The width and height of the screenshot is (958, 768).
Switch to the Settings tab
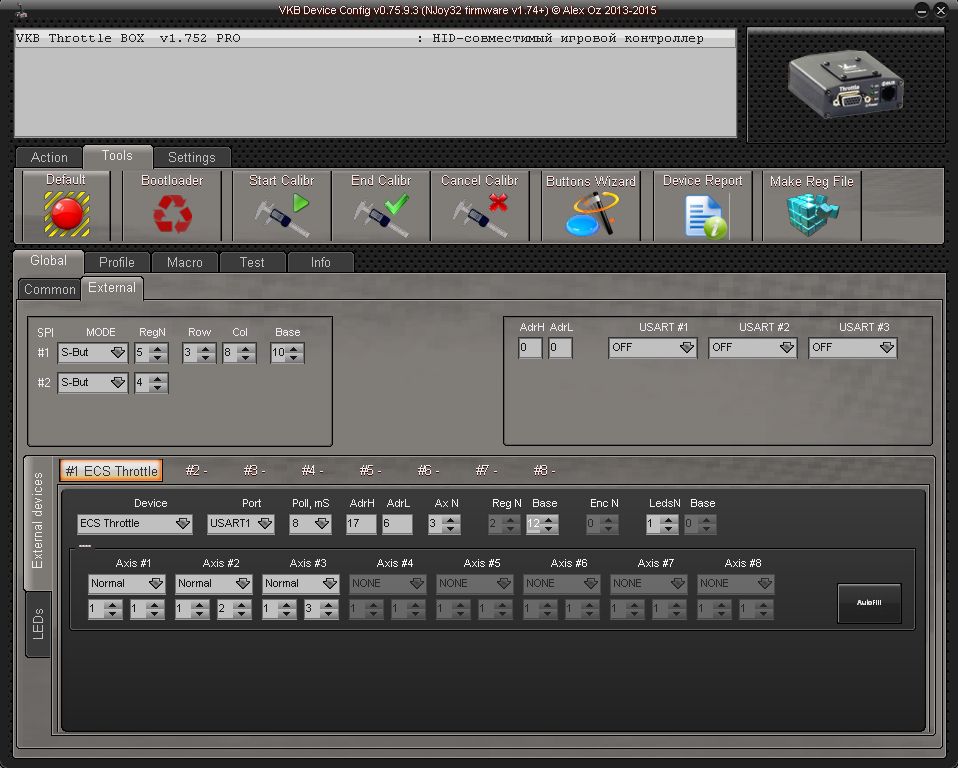pyautogui.click(x=191, y=157)
